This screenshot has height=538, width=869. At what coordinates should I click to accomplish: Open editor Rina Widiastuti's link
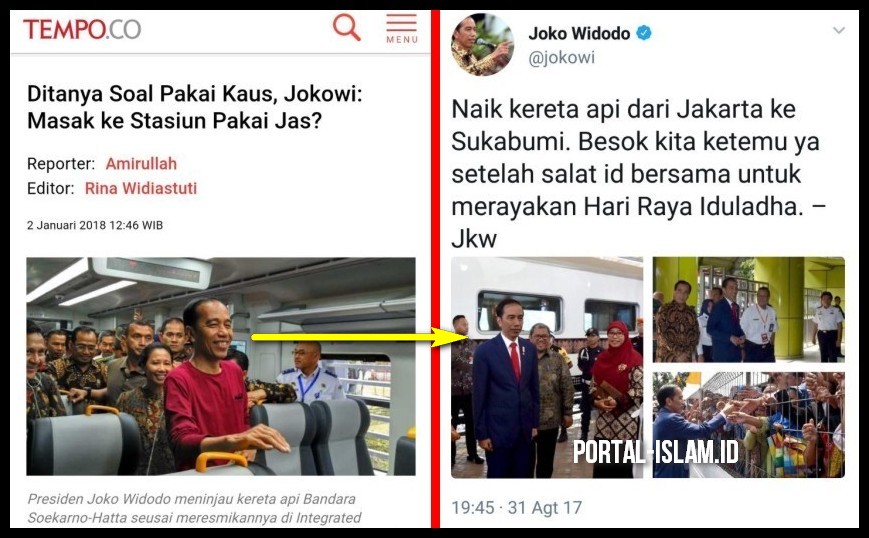pyautogui.click(x=141, y=188)
